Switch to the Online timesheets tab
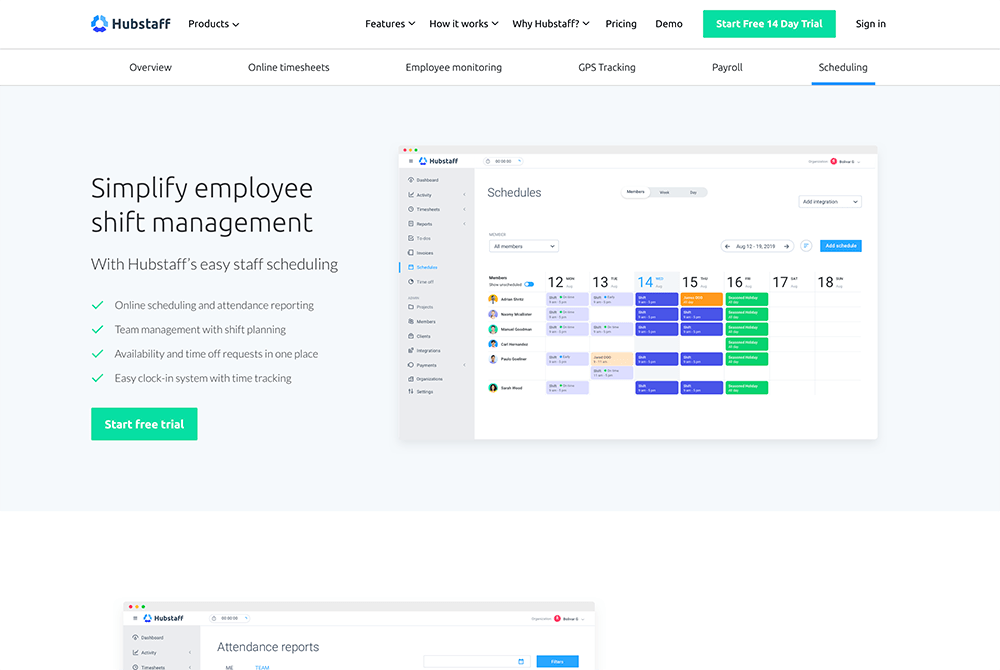Screen dimensions: 1000x670 click(288, 67)
